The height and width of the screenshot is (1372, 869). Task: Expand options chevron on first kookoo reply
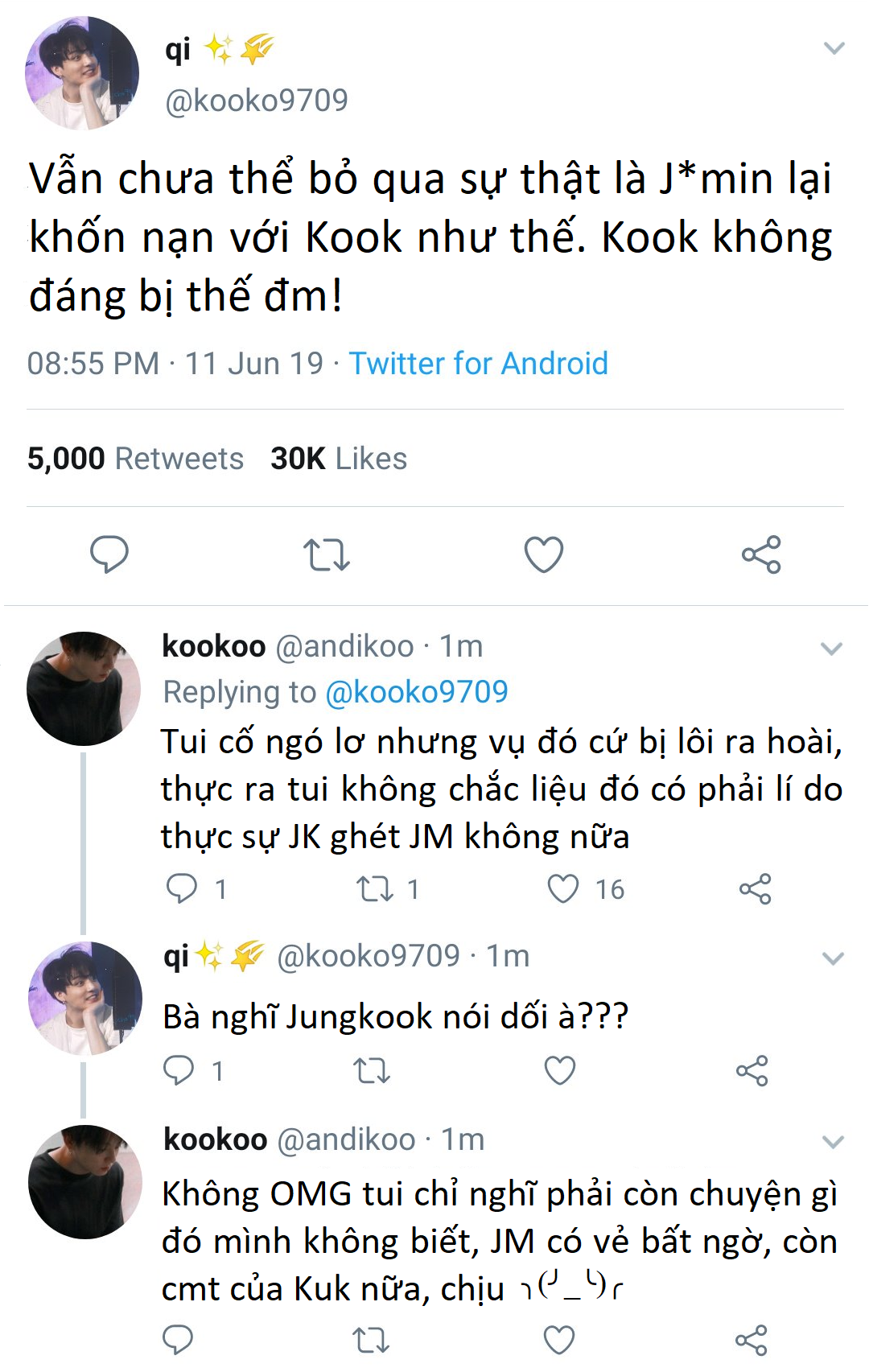pos(831,648)
